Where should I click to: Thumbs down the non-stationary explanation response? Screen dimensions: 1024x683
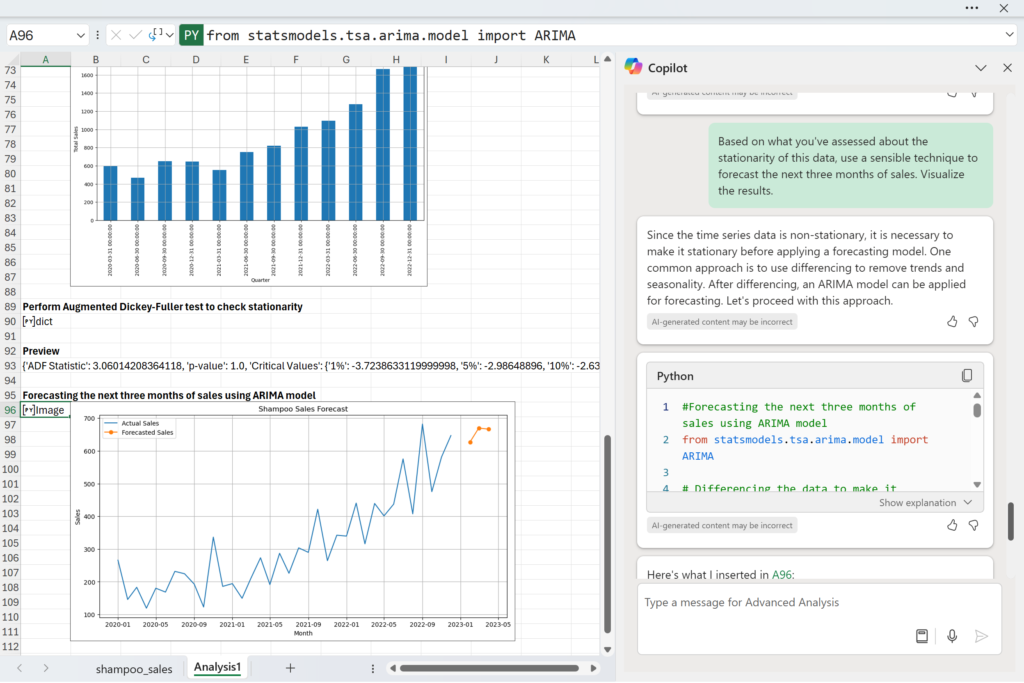(x=973, y=322)
